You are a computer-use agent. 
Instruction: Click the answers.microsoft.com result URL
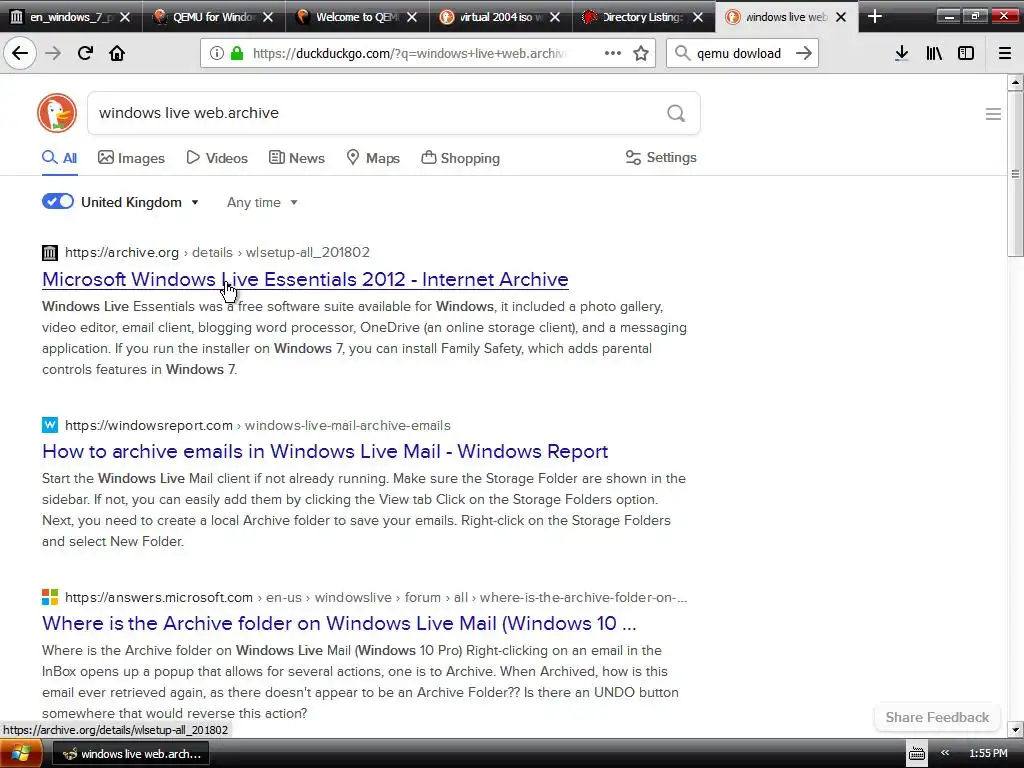click(376, 597)
